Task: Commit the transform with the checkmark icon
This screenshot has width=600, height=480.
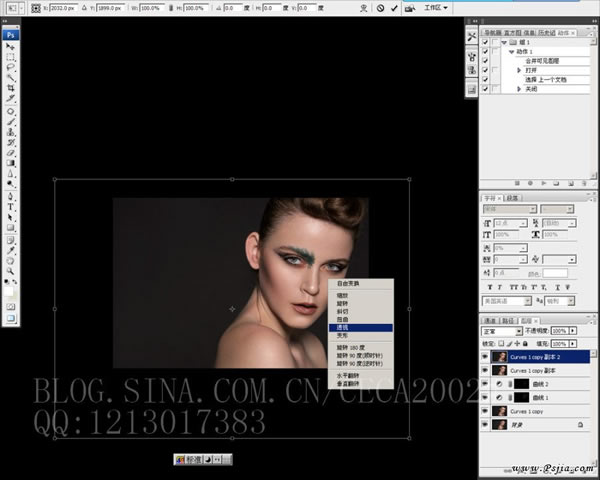Action: pos(394,8)
